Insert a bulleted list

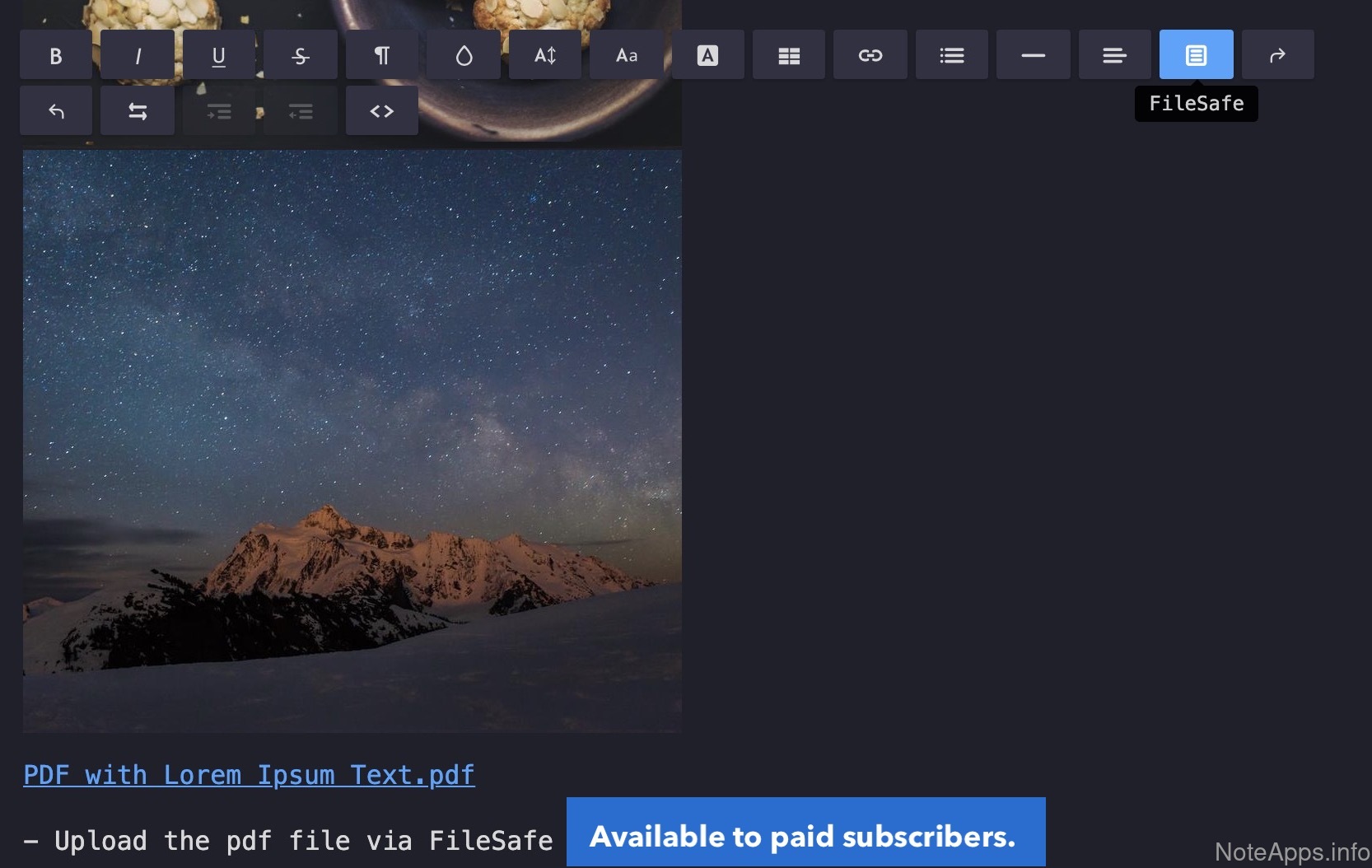tap(952, 55)
